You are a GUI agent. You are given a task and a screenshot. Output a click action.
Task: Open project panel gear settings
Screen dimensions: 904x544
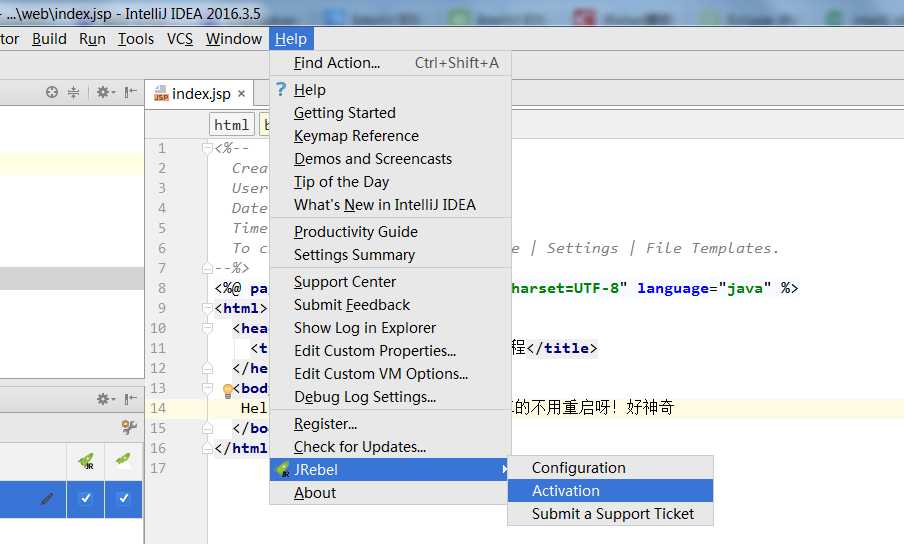click(x=106, y=92)
